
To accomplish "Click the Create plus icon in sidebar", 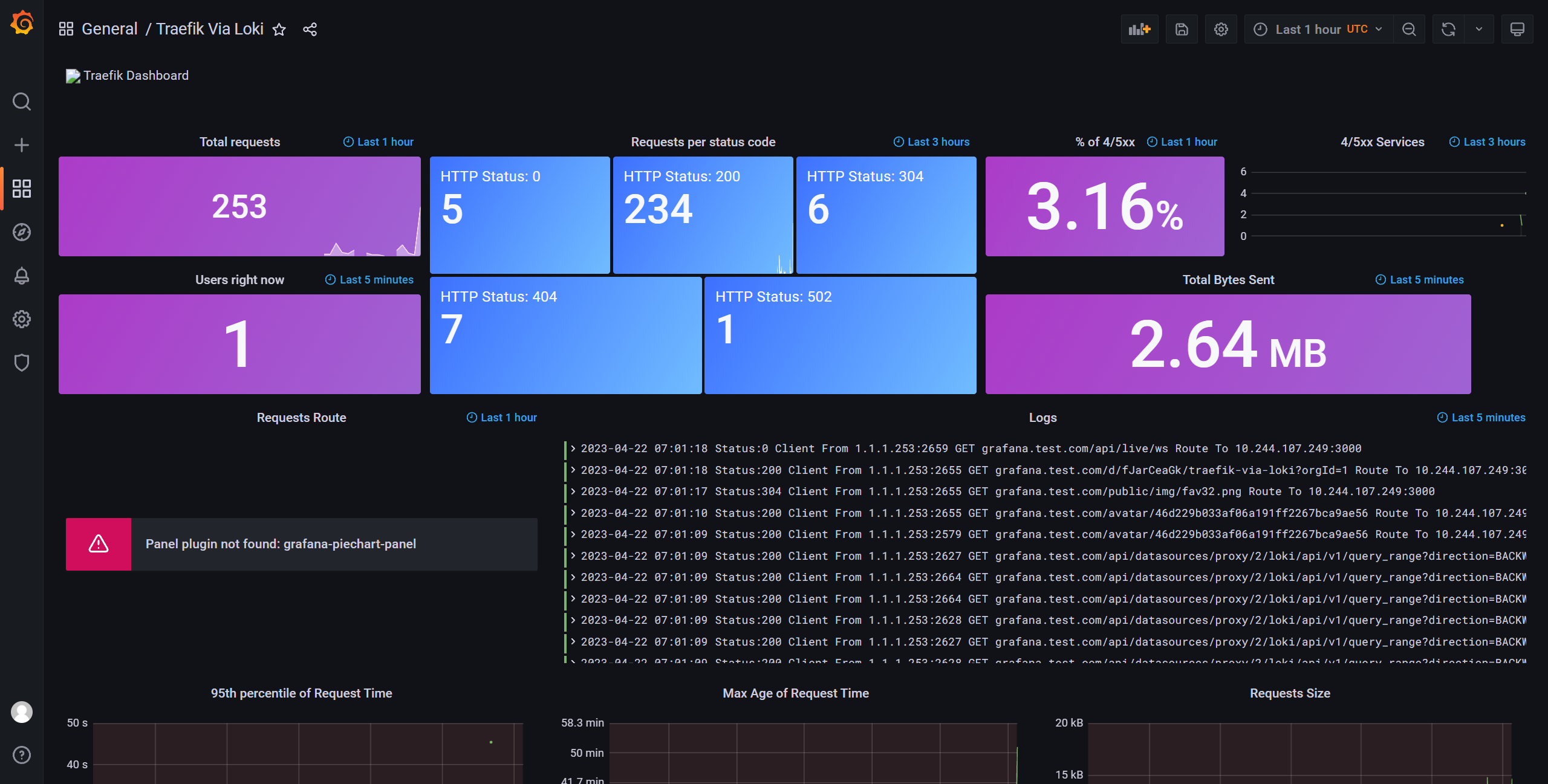I will point(22,145).
